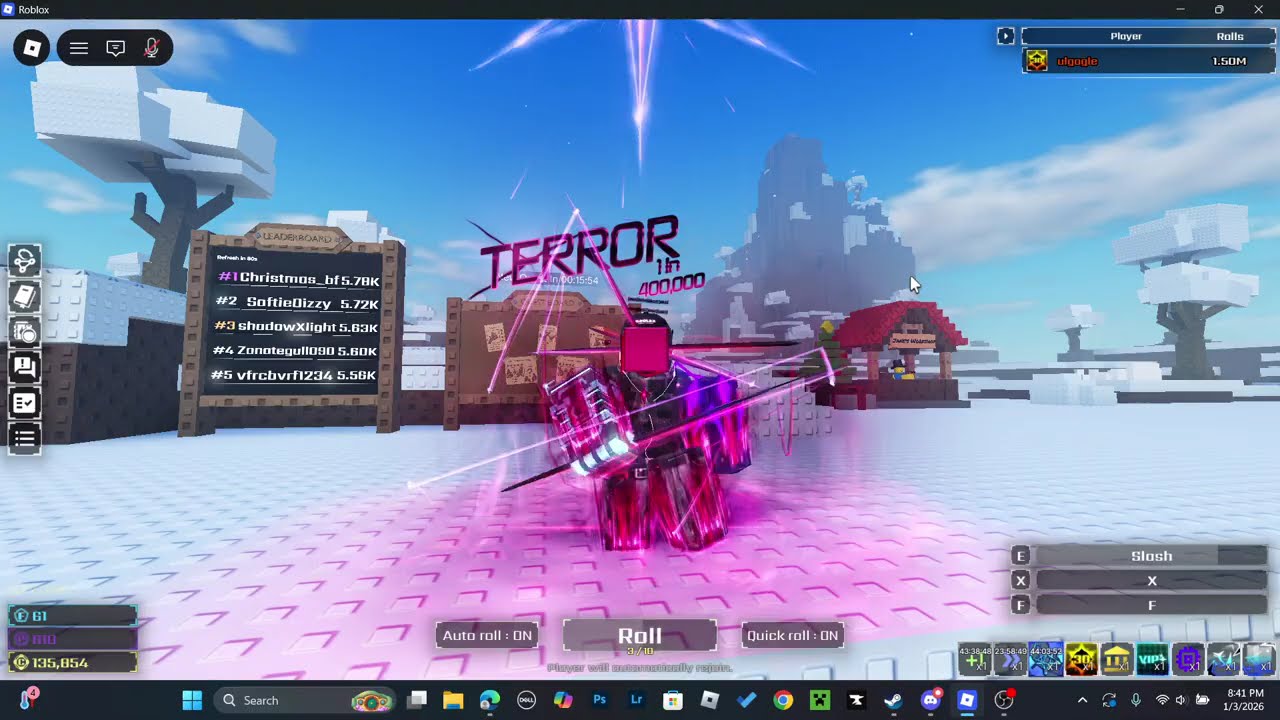Open Google Chrome from the taskbar
The width and height of the screenshot is (1280, 720).
coord(783,700)
